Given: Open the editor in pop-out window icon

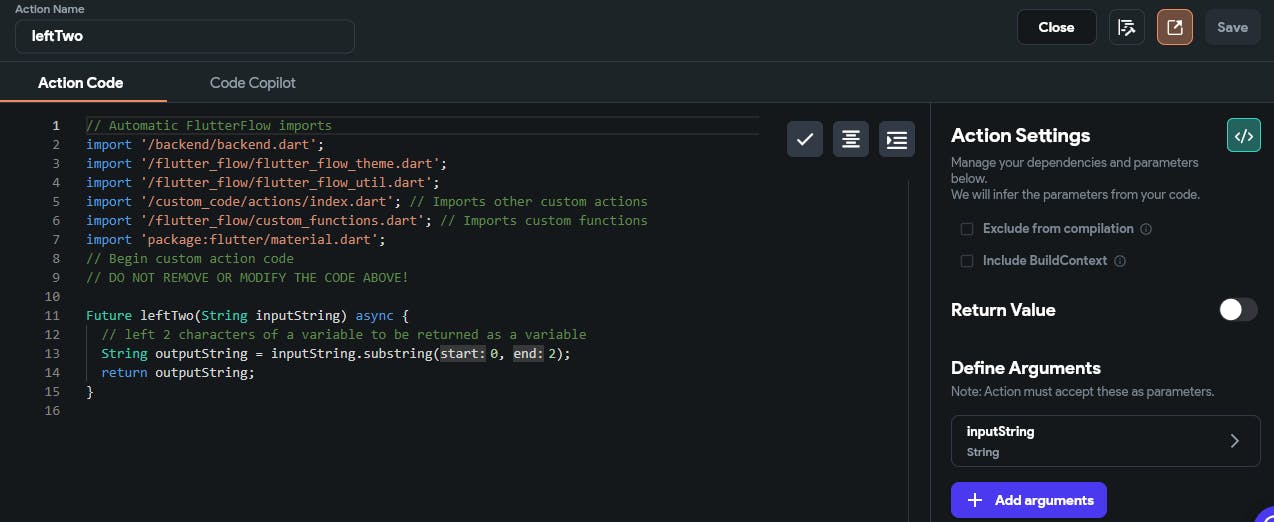Looking at the screenshot, I should click(1175, 28).
